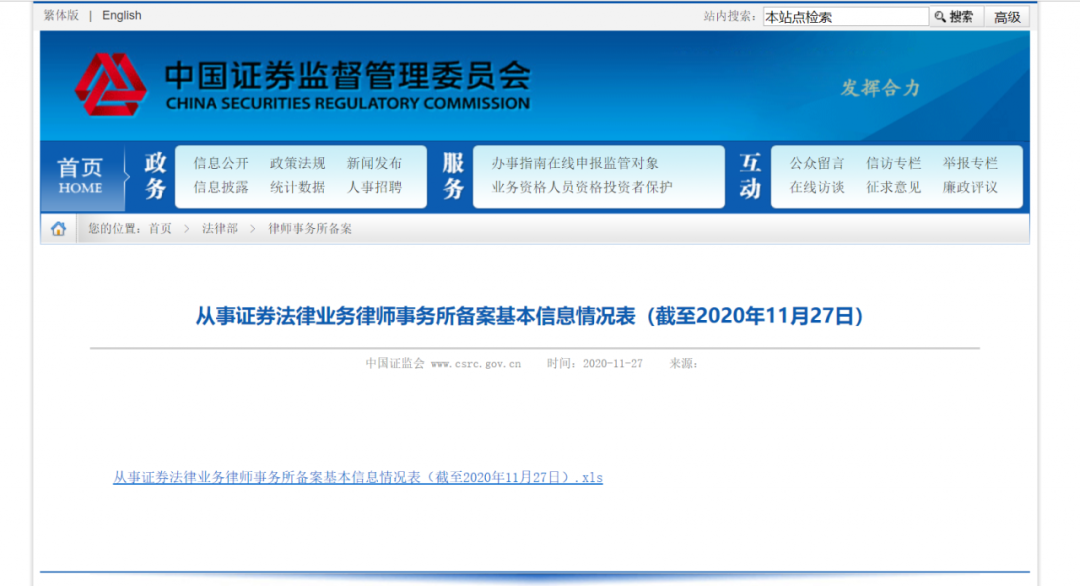Click the 搜索 magnifier search button
This screenshot has height=586, width=1080.
(955, 17)
